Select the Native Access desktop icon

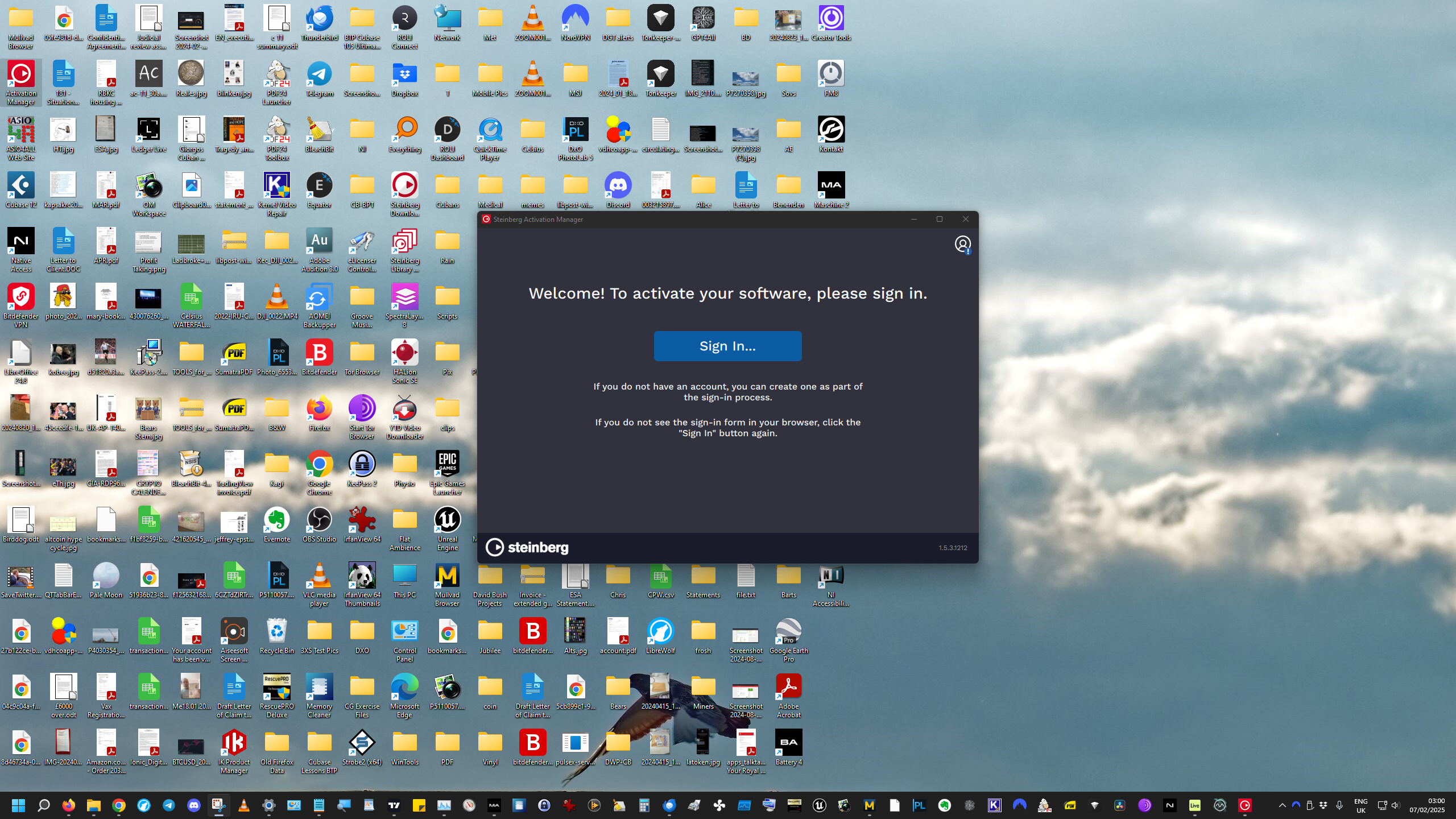pos(21,250)
